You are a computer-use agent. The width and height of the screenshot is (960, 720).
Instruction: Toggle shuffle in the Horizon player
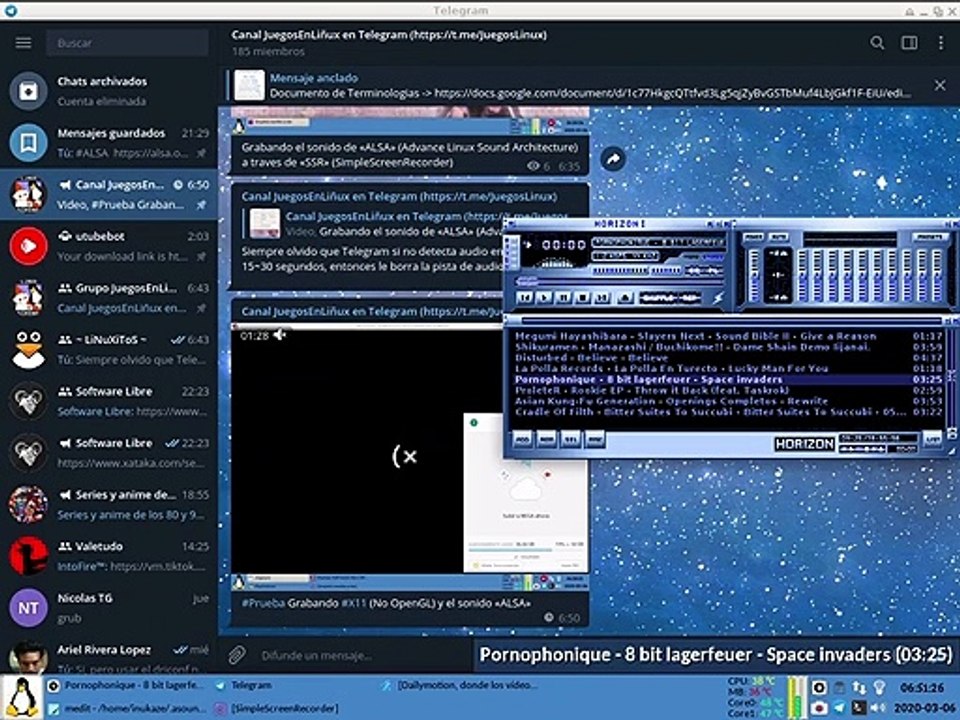660,298
